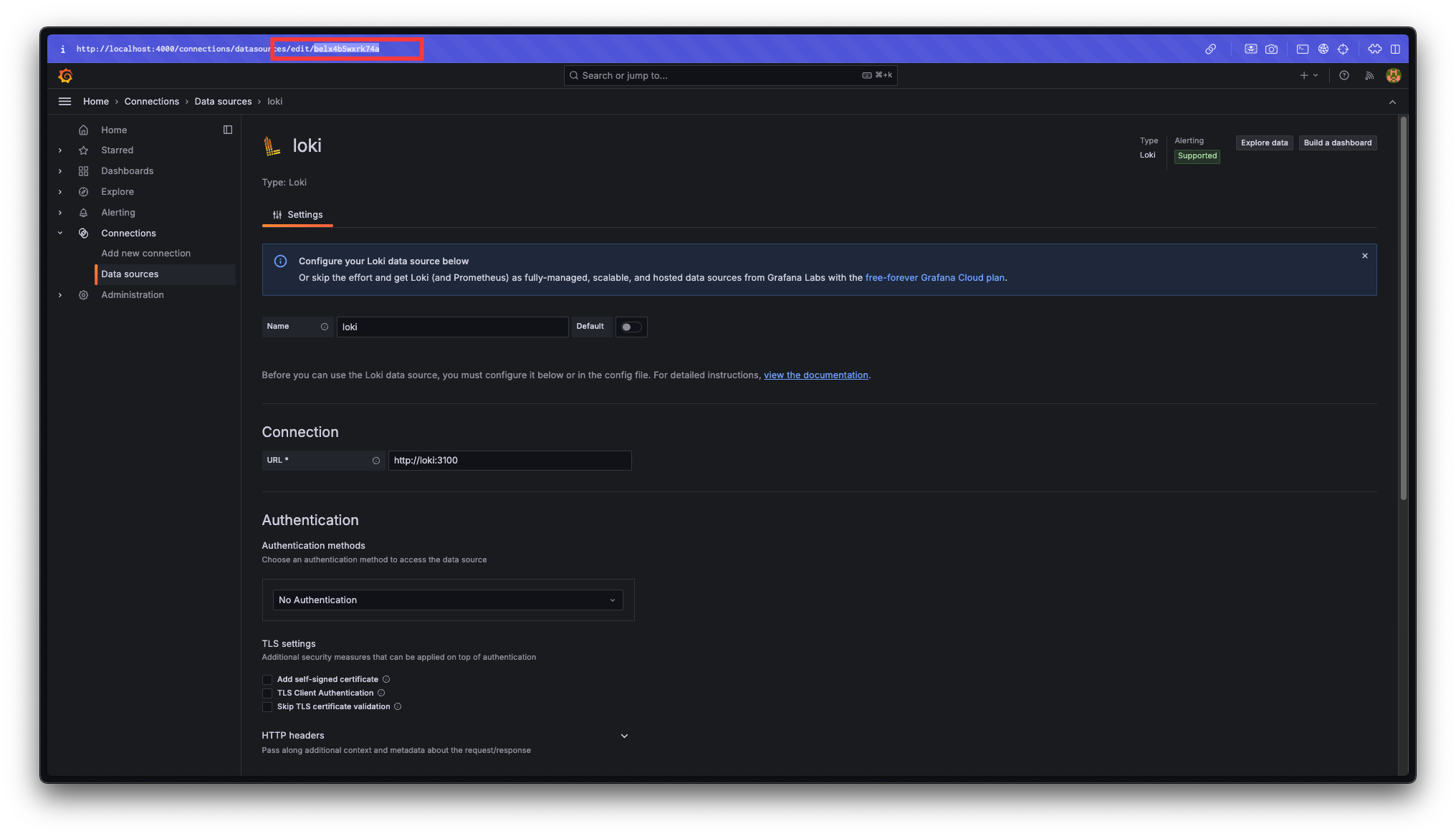Click the user avatar icon
This screenshot has height=836, width=1456.
pyautogui.click(x=1393, y=76)
